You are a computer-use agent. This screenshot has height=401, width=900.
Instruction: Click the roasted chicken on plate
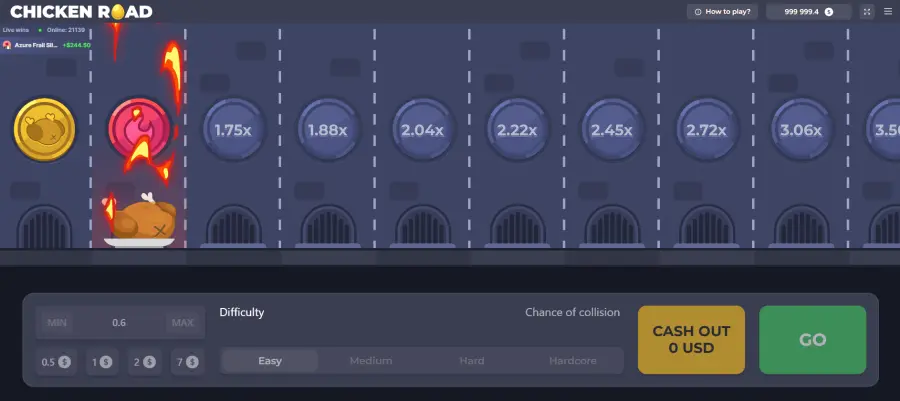tap(139, 221)
